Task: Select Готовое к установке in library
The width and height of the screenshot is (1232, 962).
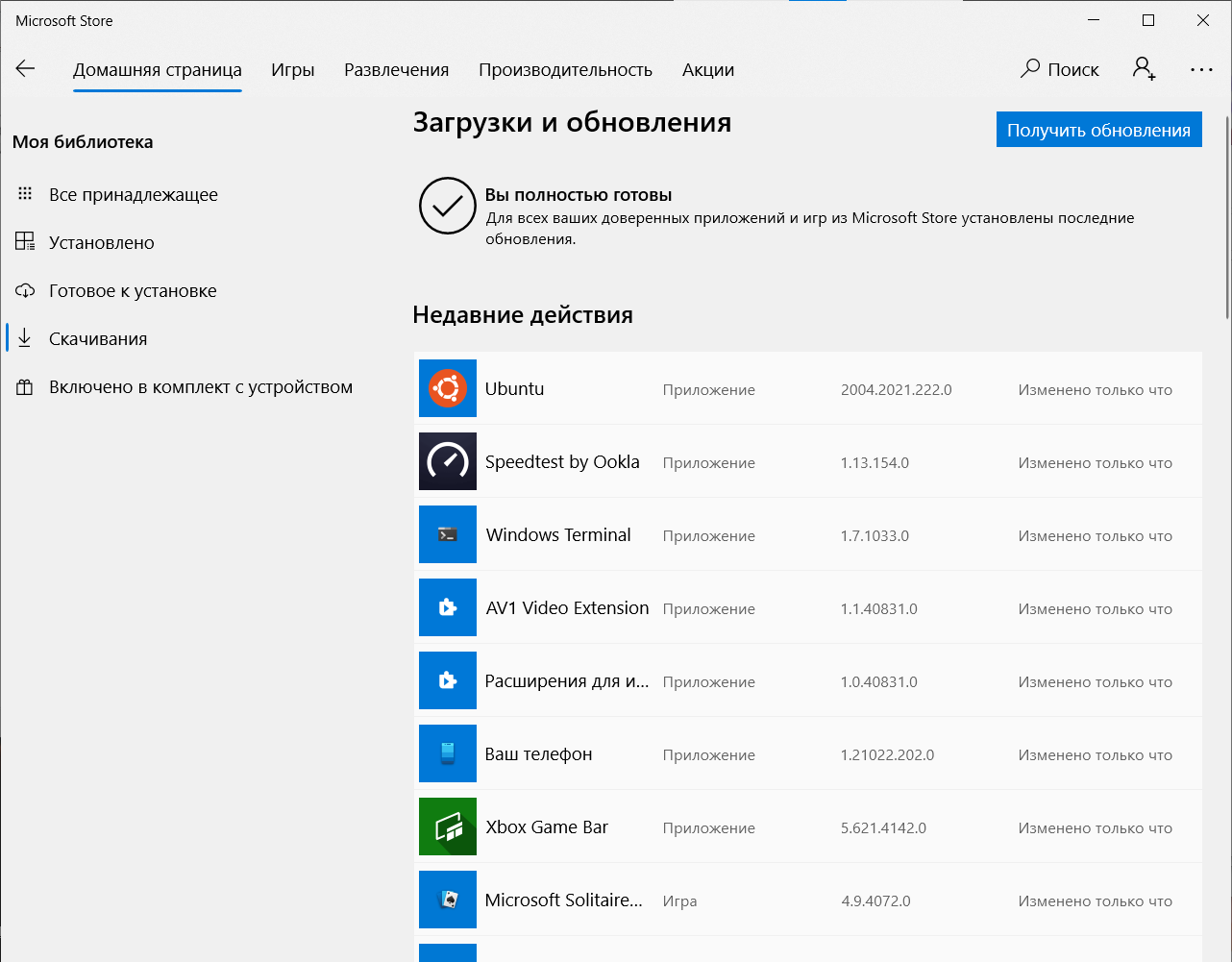Action: [x=133, y=290]
